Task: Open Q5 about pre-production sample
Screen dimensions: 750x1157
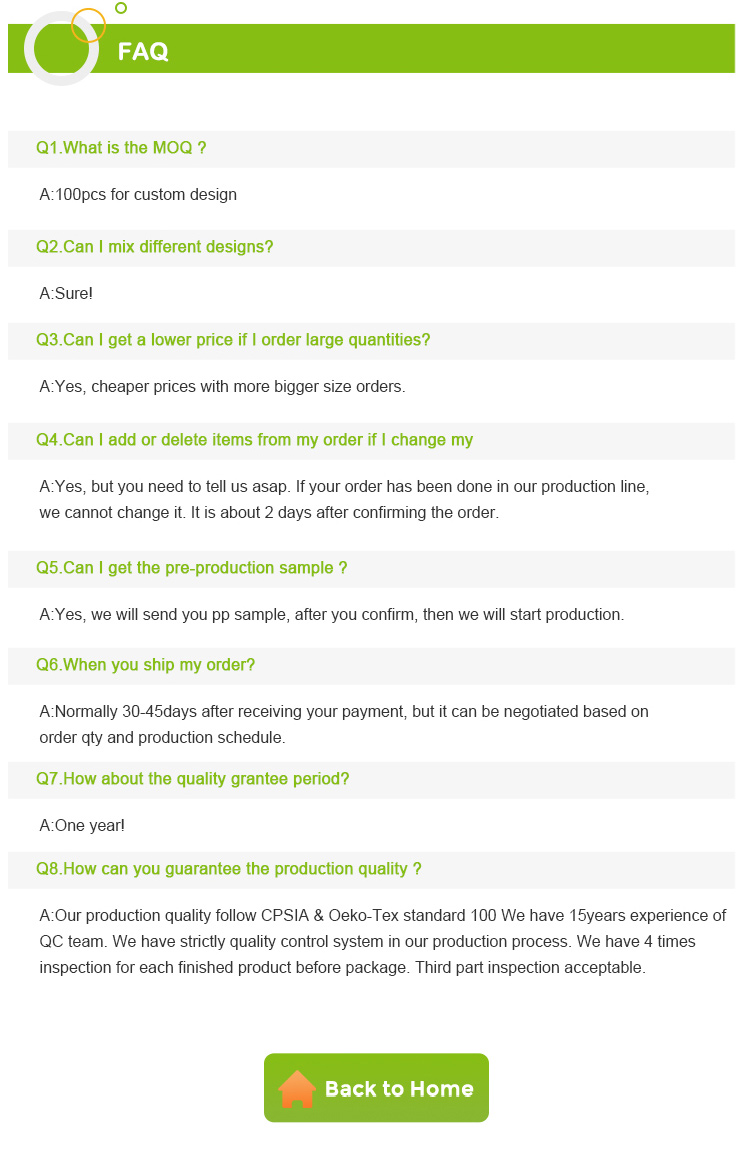Action: tap(192, 568)
